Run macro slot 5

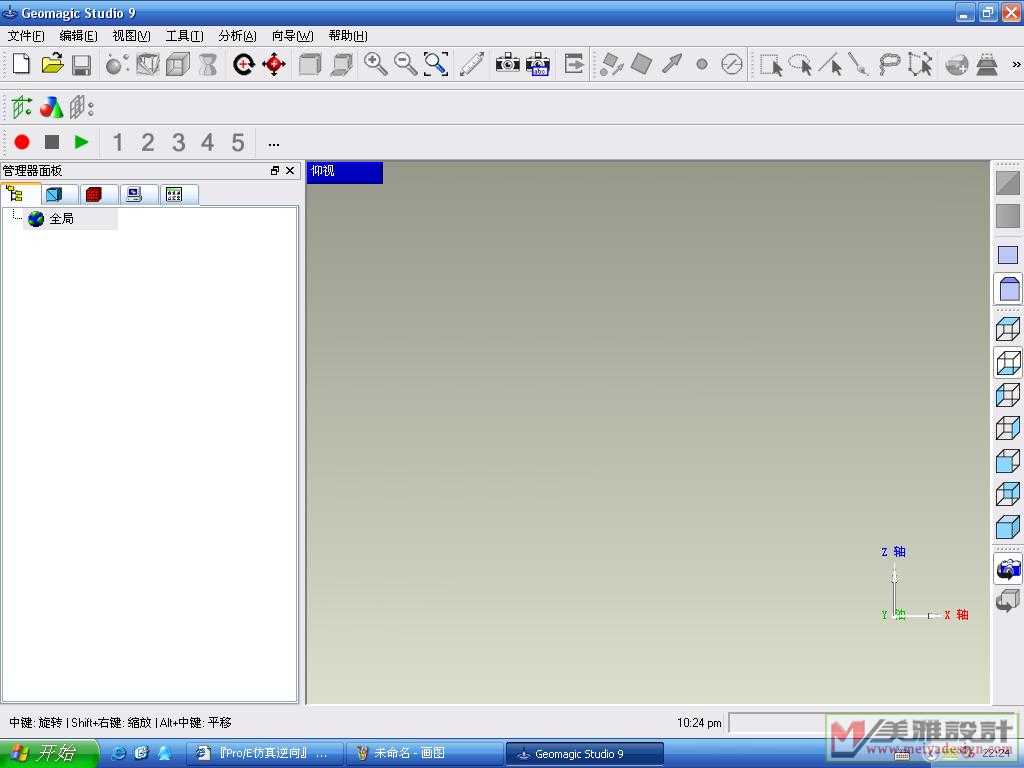coord(238,142)
